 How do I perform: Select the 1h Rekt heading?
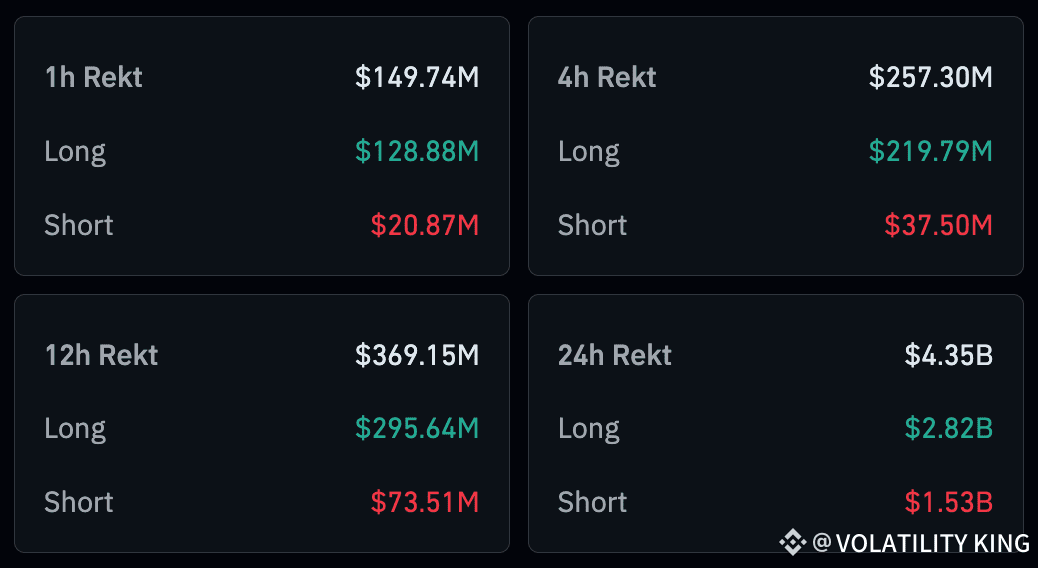click(94, 77)
